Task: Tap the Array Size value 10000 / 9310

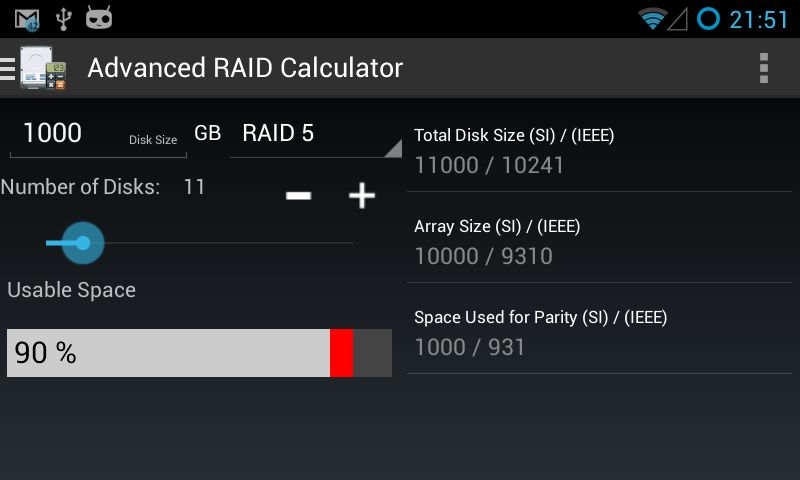Action: (x=483, y=256)
